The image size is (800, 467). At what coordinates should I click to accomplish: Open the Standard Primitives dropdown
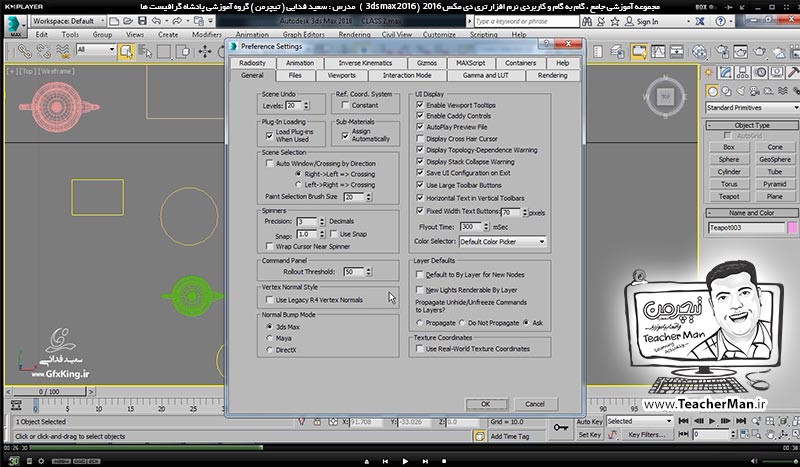tap(753, 108)
